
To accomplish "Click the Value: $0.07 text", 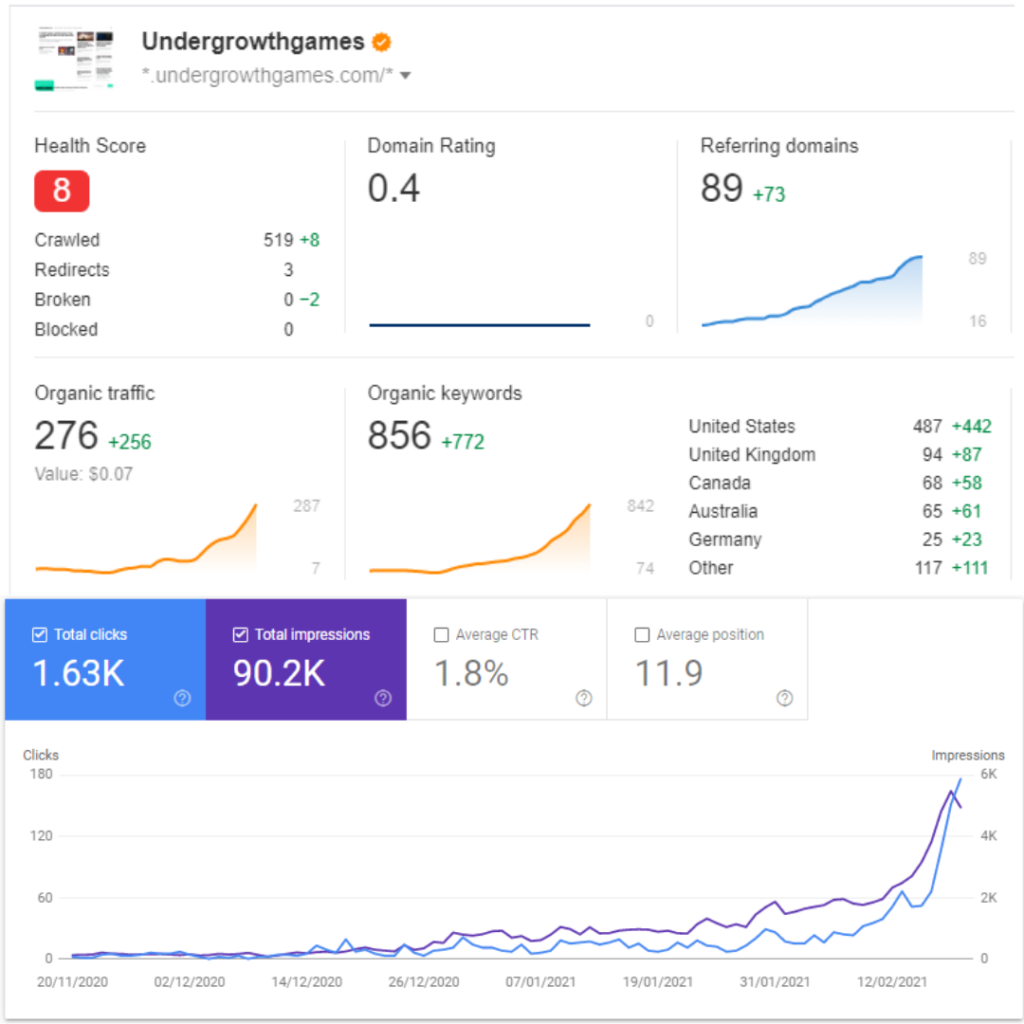I will pyautogui.click(x=84, y=474).
